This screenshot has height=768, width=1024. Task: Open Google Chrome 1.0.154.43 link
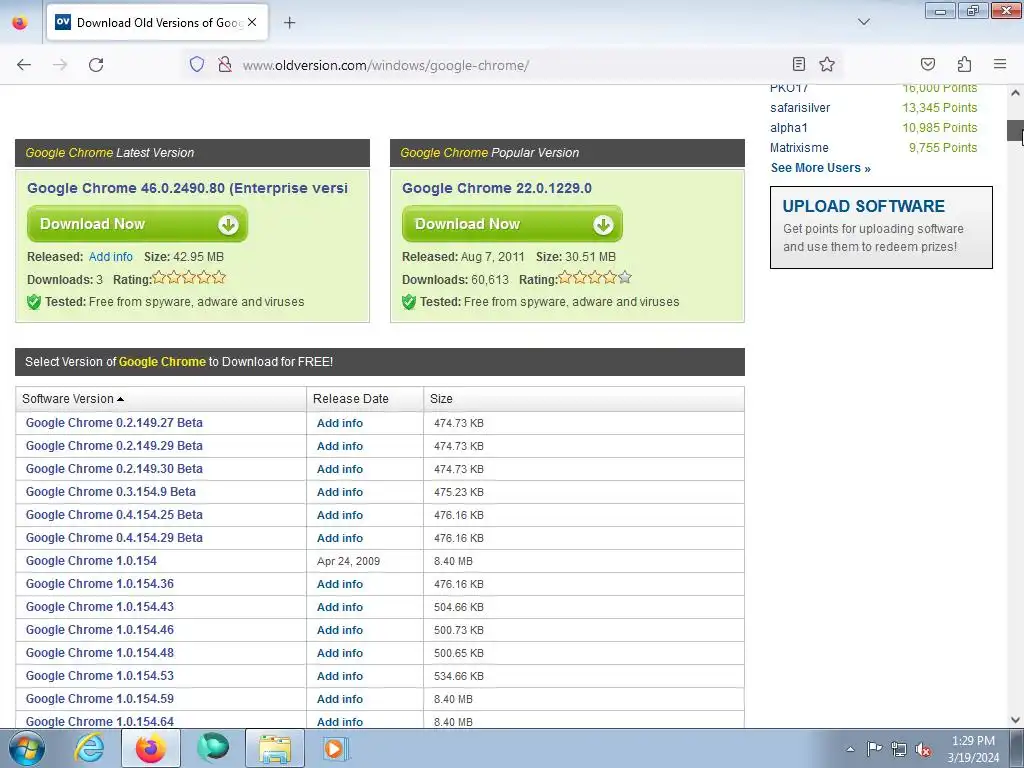point(99,606)
